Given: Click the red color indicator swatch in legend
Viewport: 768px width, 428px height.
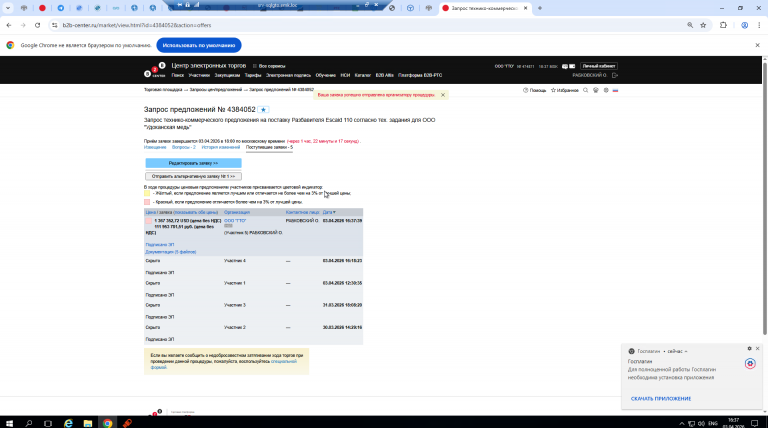Looking at the screenshot, I should point(147,202).
